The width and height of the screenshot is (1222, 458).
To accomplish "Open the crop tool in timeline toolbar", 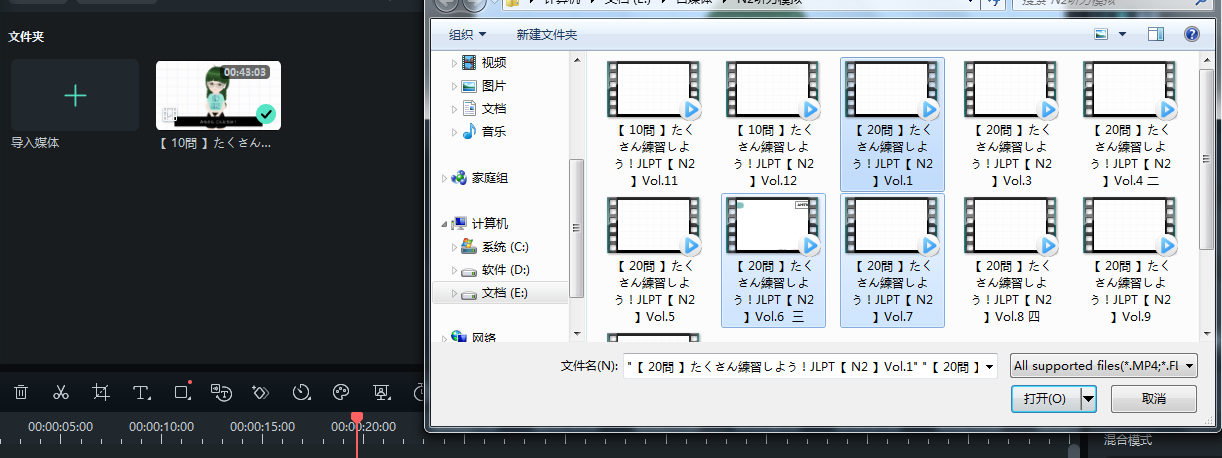I will (x=101, y=392).
